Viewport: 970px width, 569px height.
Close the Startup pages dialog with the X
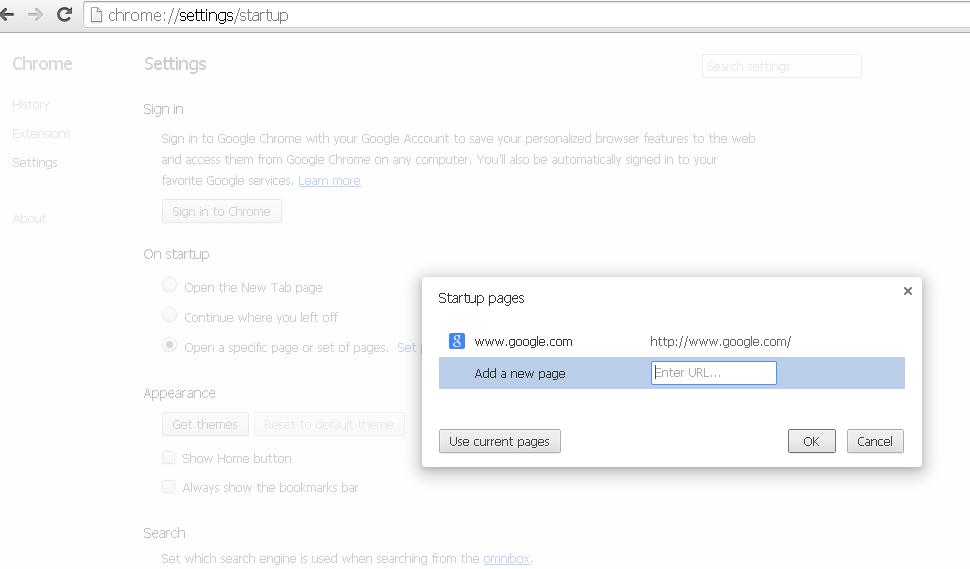908,291
